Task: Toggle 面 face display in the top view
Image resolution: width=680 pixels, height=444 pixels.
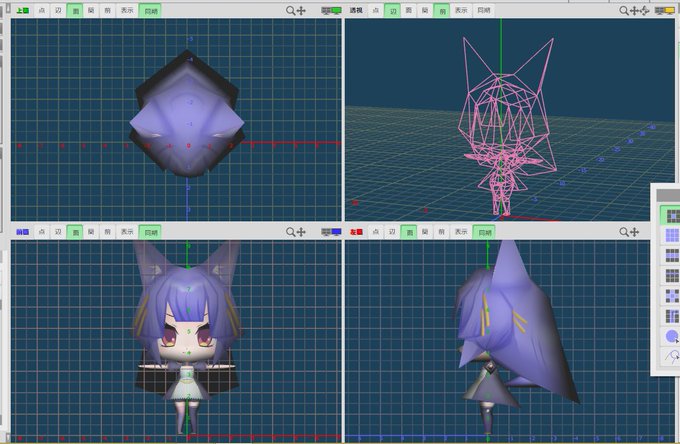Action: [x=75, y=10]
